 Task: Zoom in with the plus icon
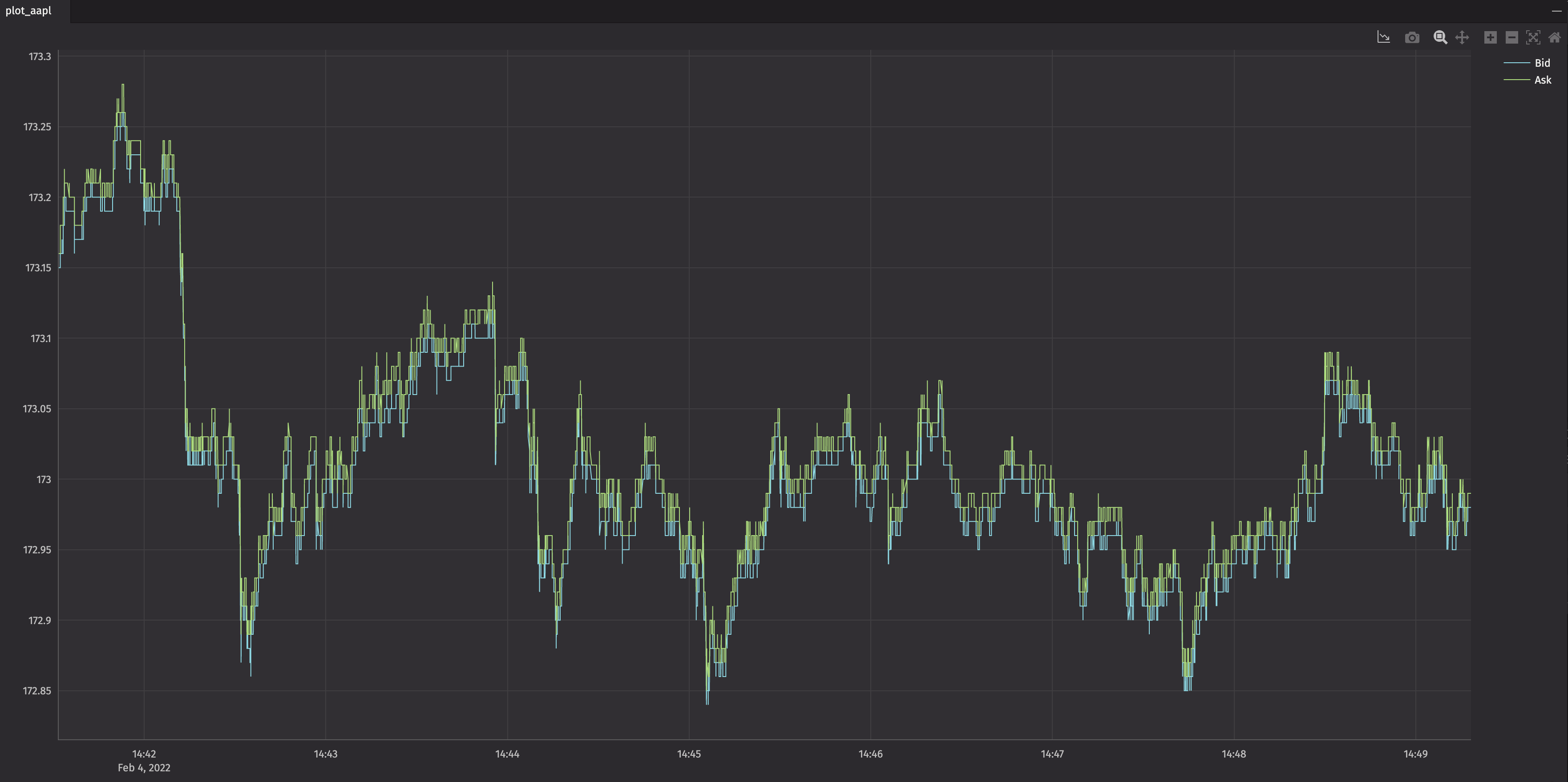(1490, 38)
